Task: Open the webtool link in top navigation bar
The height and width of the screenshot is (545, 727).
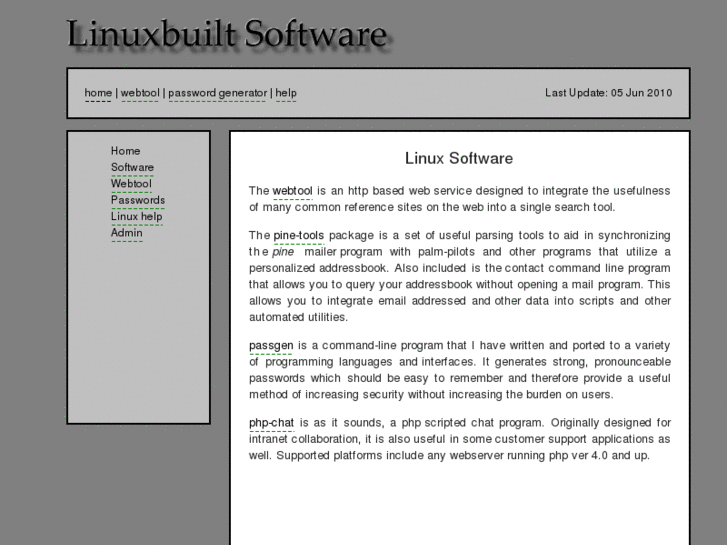Action: click(x=140, y=93)
